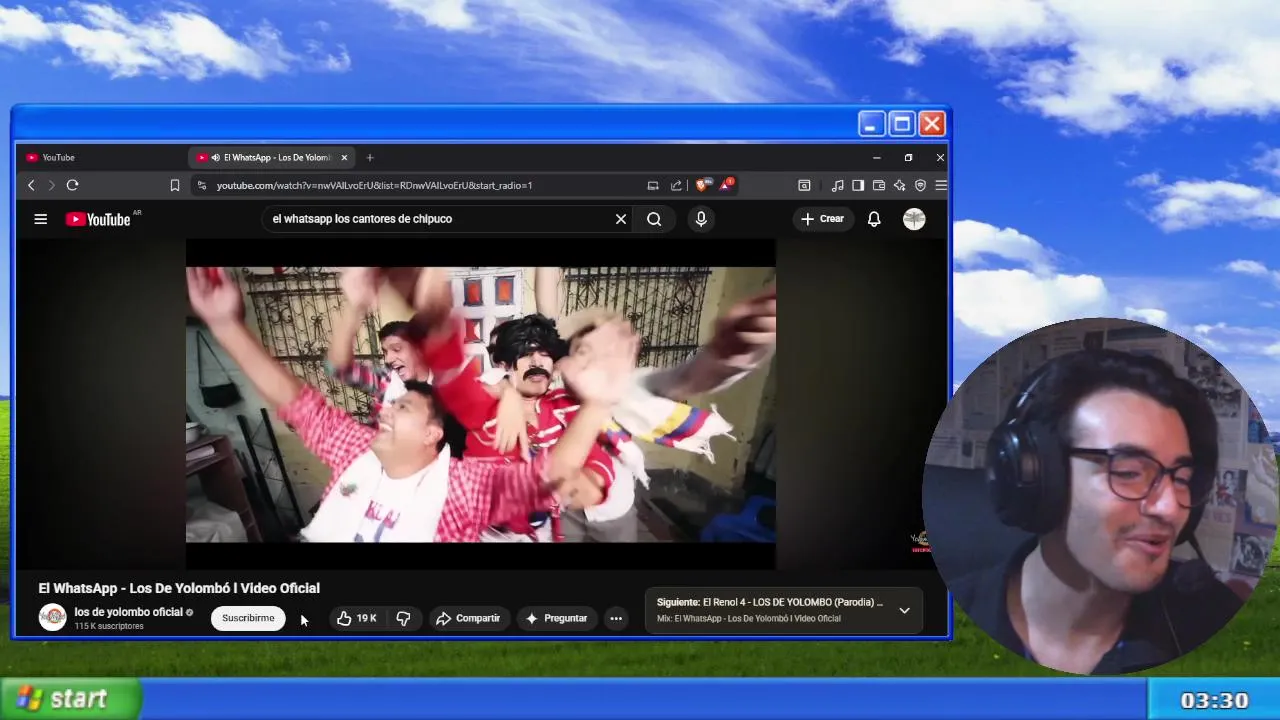Dislike the video
Viewport: 1280px width, 720px height.
tap(404, 618)
